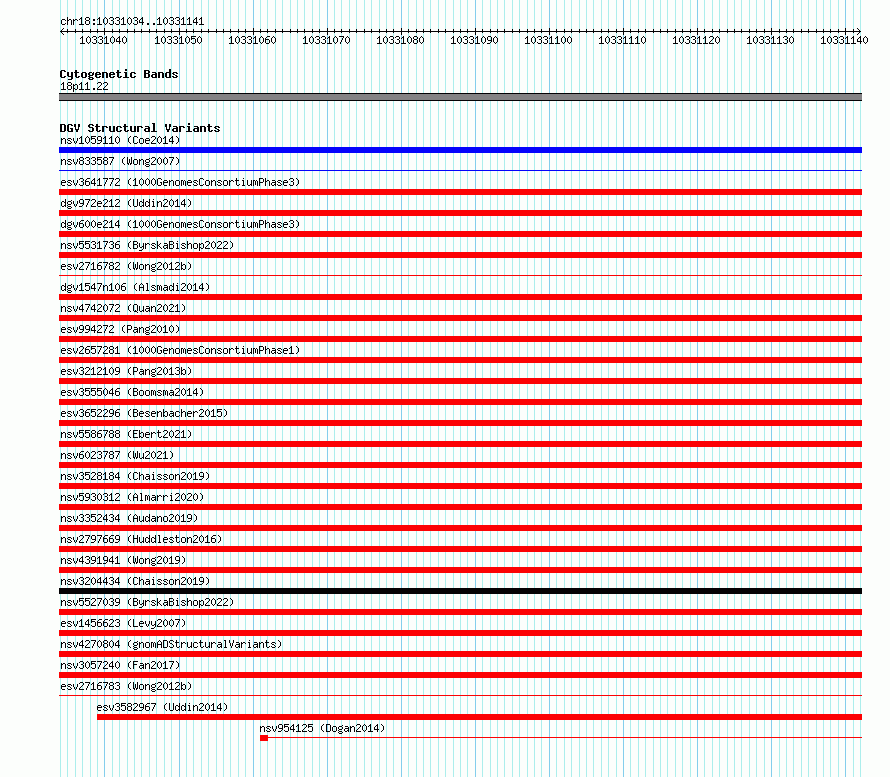The image size is (890, 777).
Task: Click the chr18:10331034..10331141 region label
Action: 132,22
